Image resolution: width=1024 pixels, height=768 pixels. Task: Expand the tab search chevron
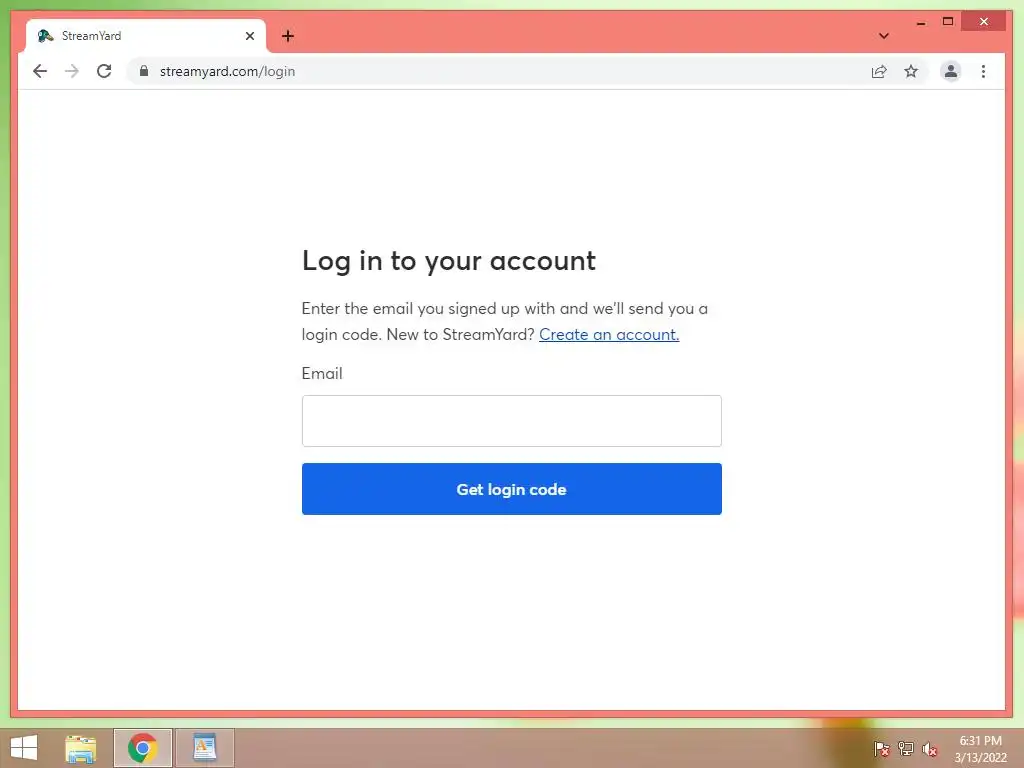click(x=884, y=36)
